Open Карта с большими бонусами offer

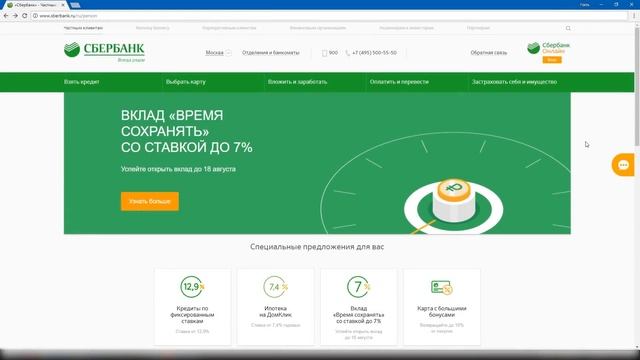point(442,307)
